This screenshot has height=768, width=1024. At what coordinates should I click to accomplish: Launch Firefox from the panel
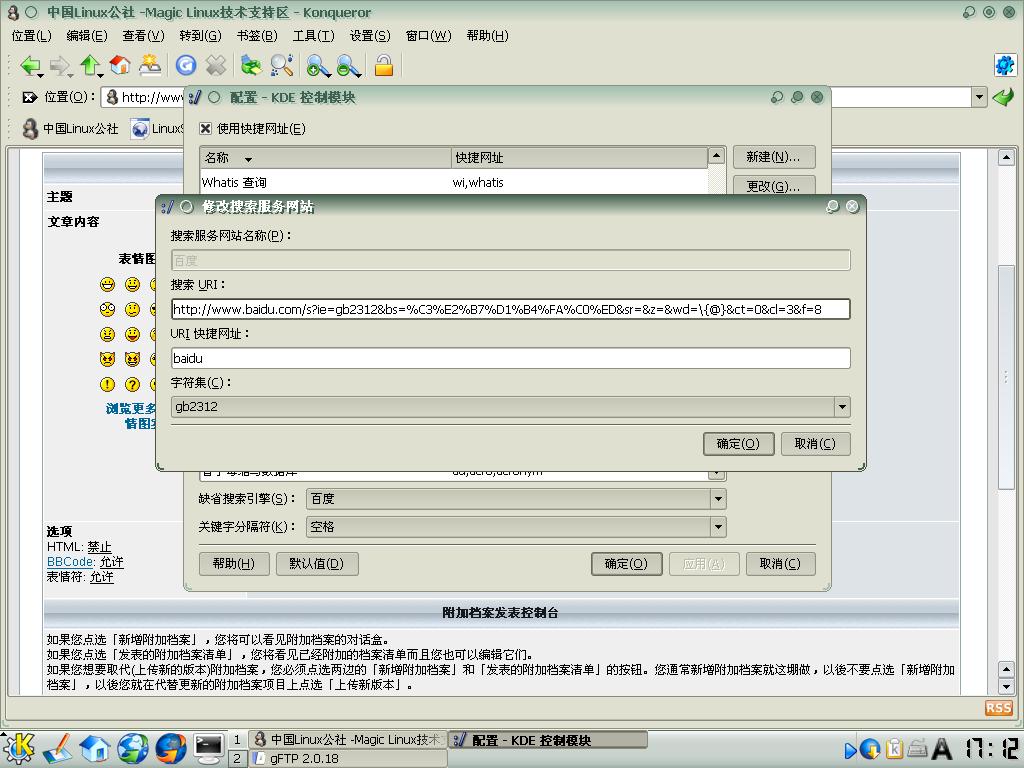pos(170,748)
